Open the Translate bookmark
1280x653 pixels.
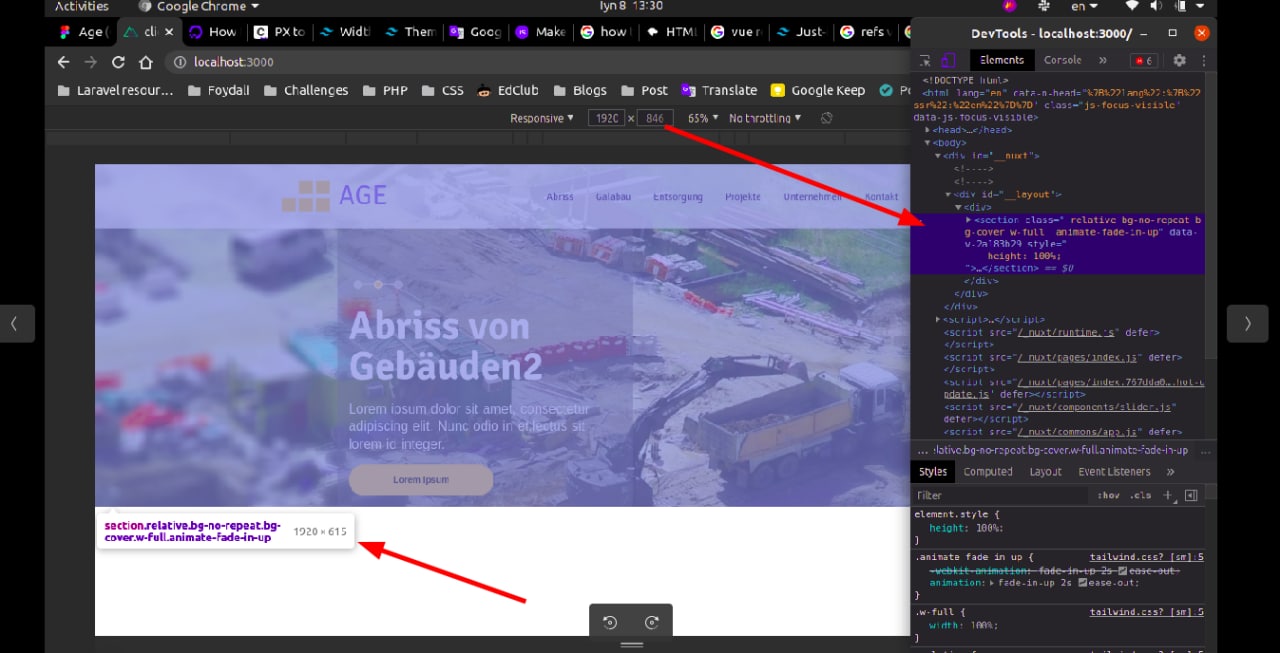(x=719, y=90)
